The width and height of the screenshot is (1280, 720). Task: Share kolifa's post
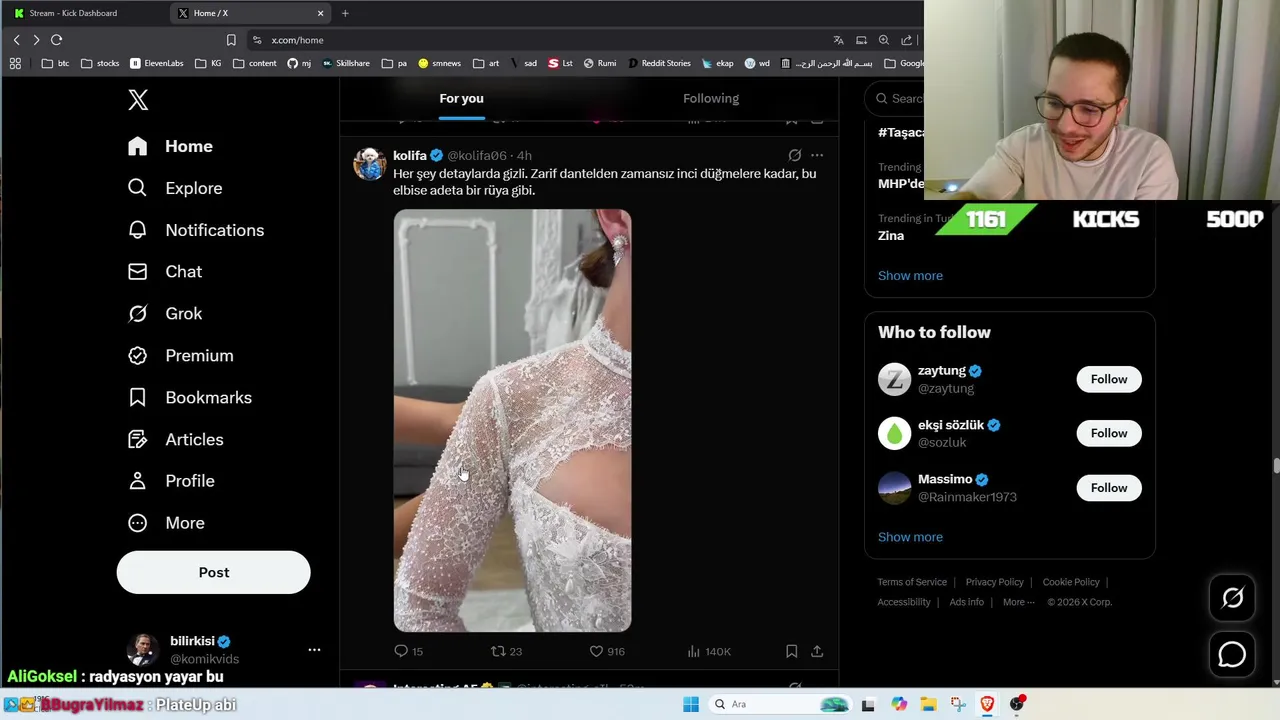click(817, 651)
